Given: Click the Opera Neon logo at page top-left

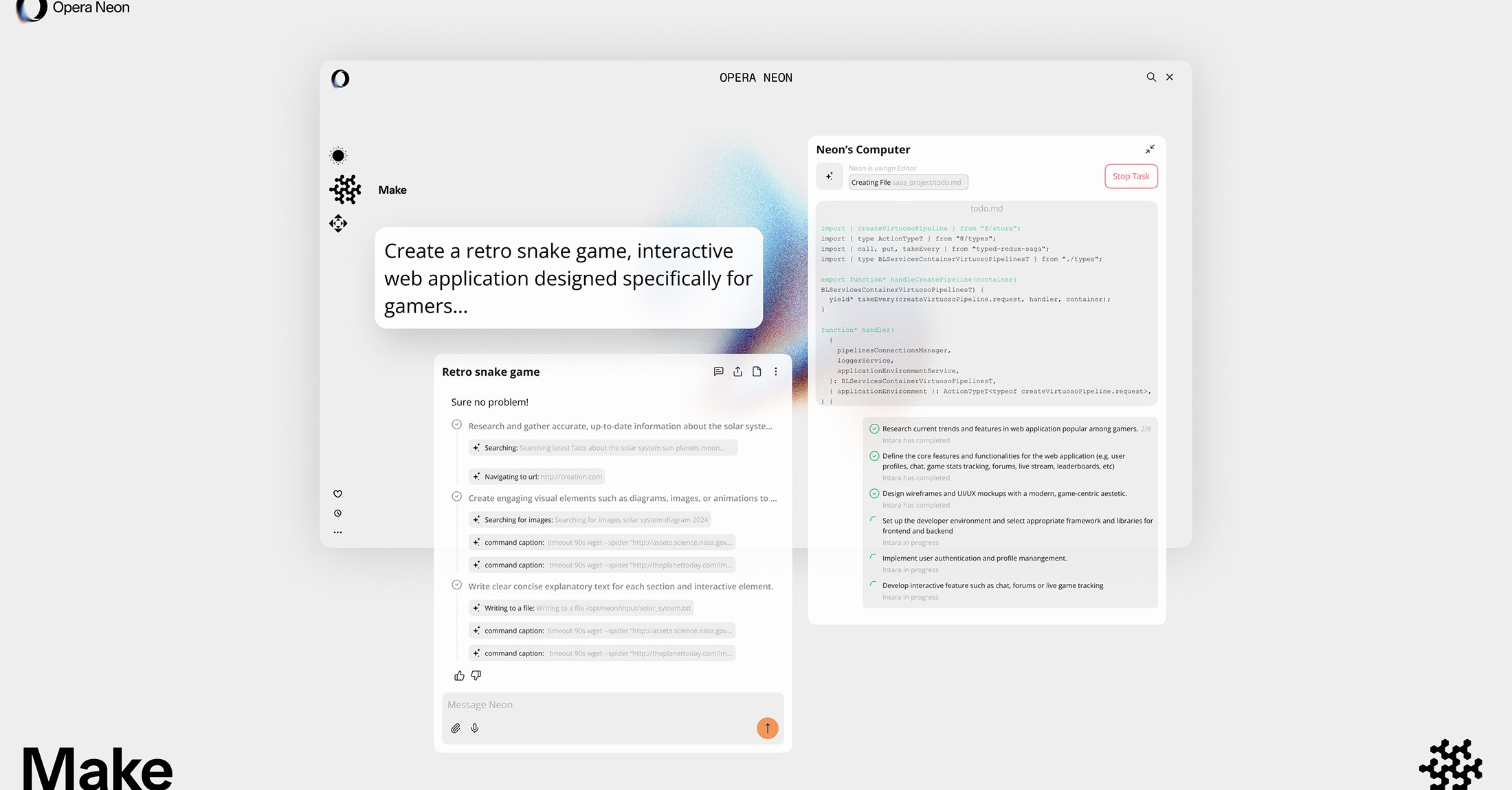Looking at the screenshot, I should (x=73, y=9).
